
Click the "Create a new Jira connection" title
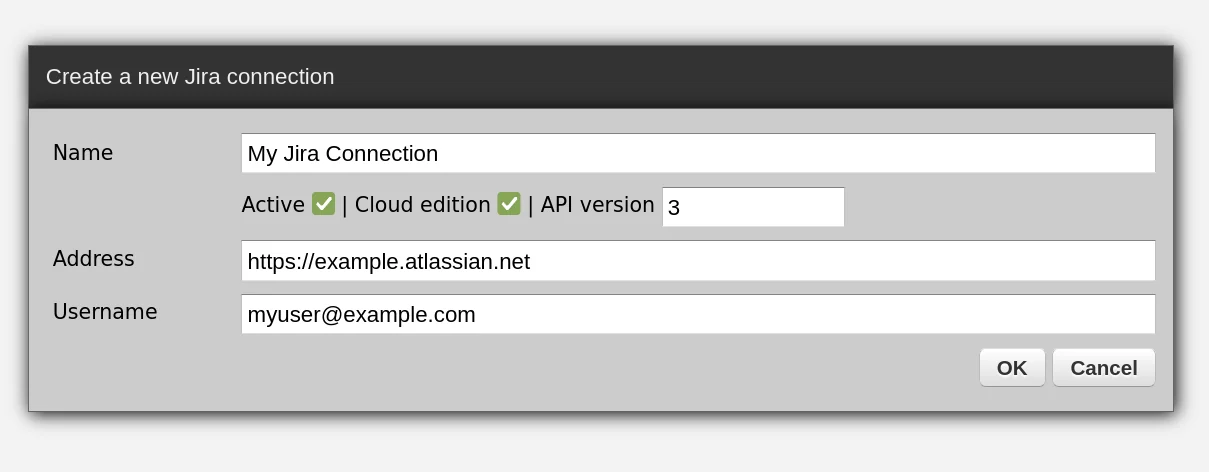(x=190, y=77)
